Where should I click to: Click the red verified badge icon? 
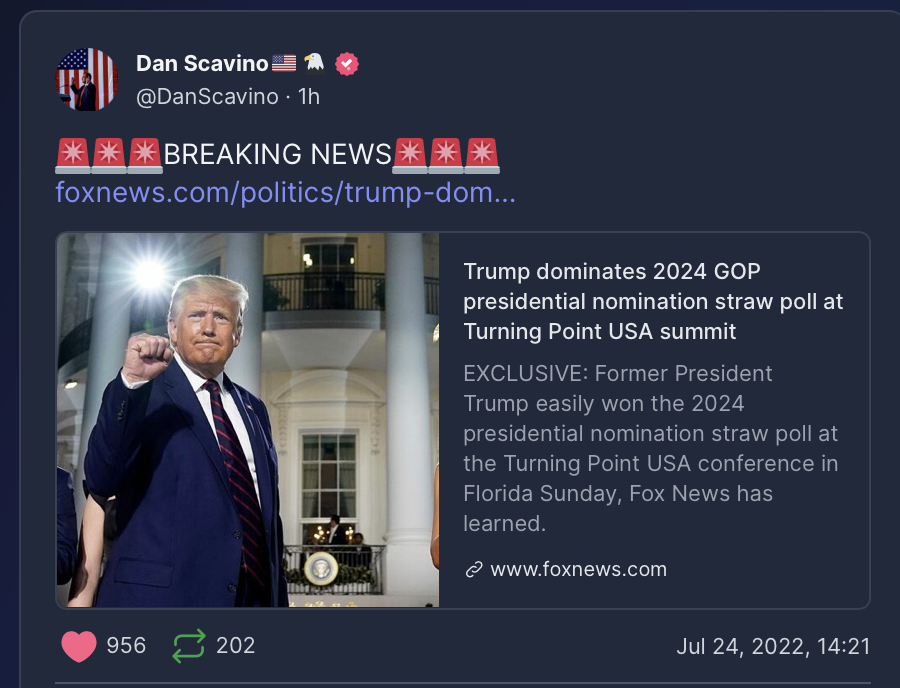tap(347, 64)
